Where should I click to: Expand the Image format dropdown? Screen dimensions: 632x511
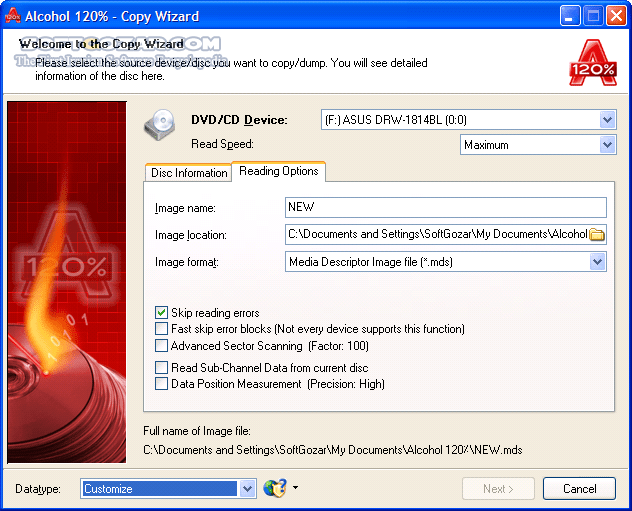(x=598, y=262)
